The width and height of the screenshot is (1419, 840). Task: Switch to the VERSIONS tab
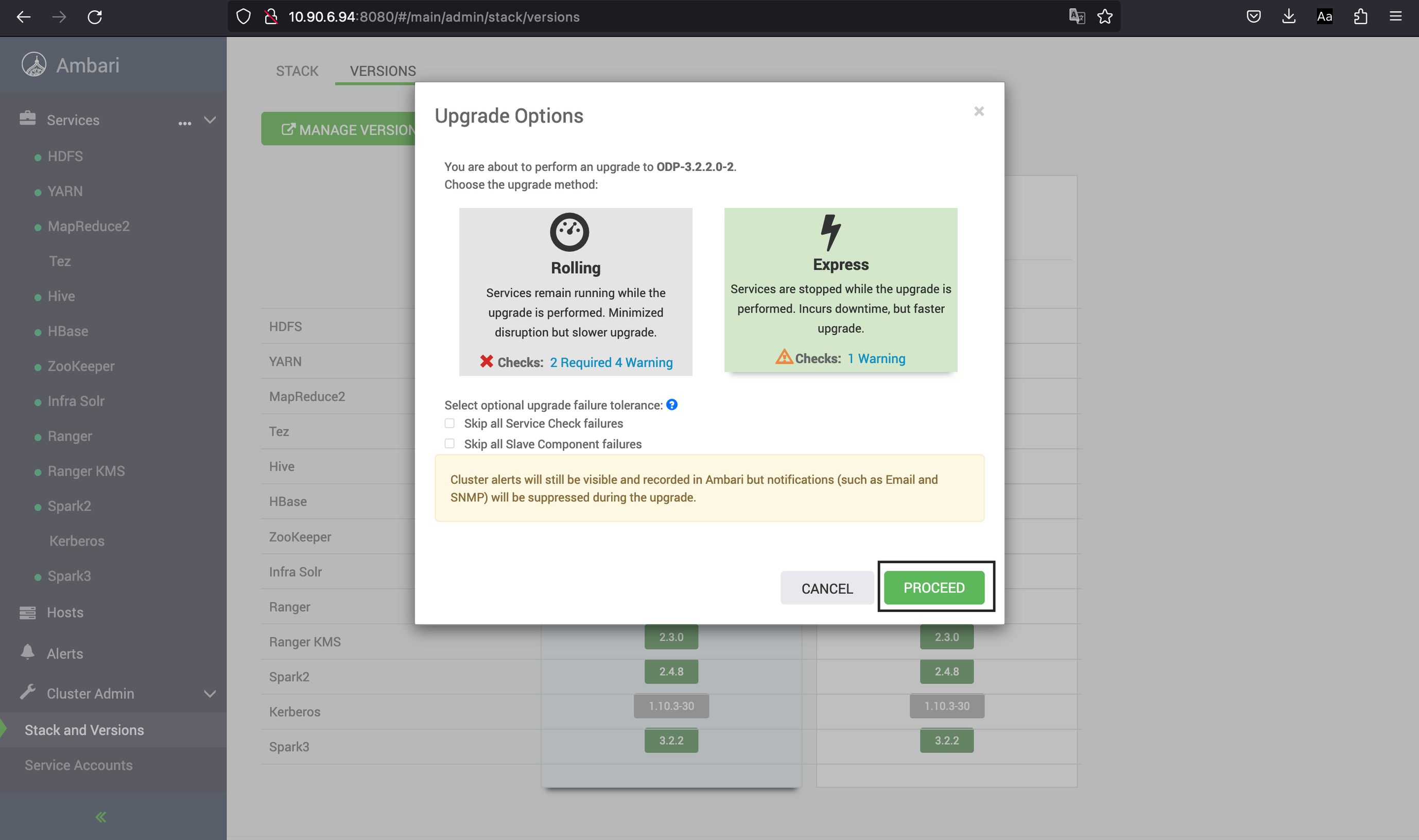(x=383, y=71)
